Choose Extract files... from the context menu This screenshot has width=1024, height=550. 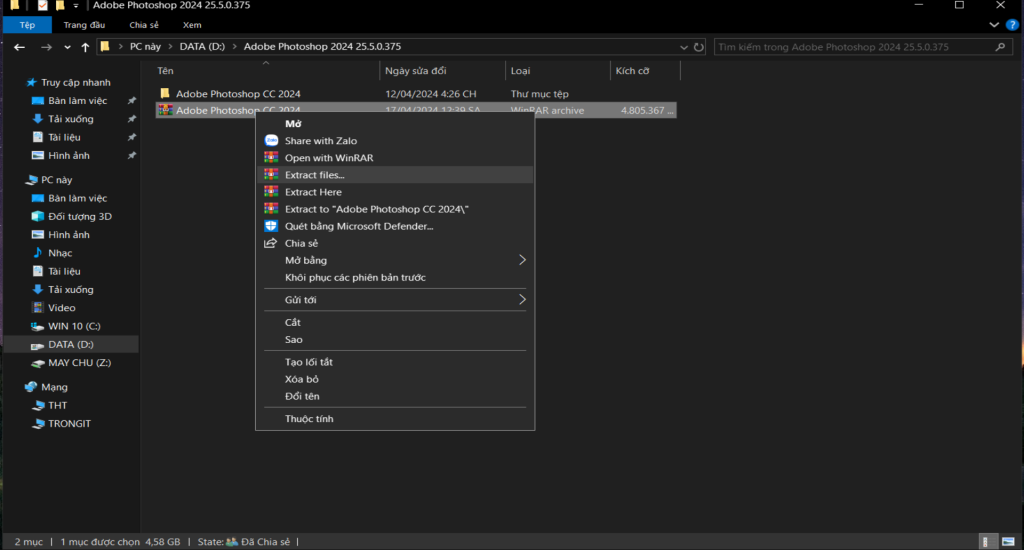point(394,174)
